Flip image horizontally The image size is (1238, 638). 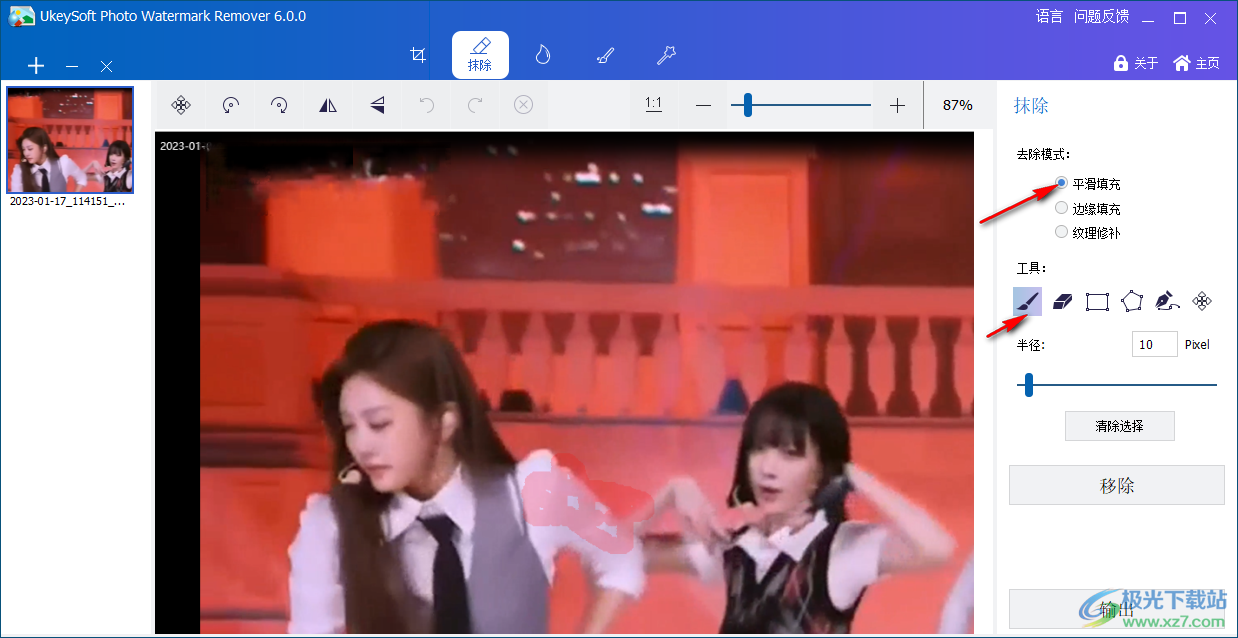click(328, 104)
